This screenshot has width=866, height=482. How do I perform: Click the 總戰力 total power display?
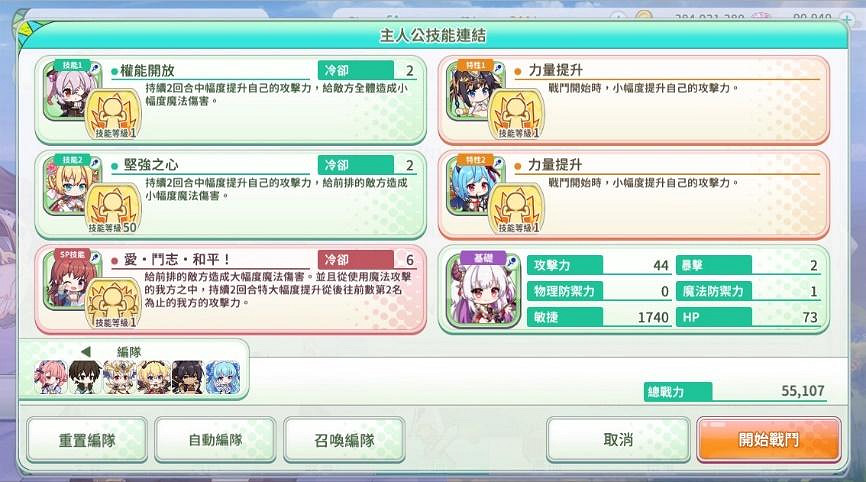pyautogui.click(x=735, y=391)
